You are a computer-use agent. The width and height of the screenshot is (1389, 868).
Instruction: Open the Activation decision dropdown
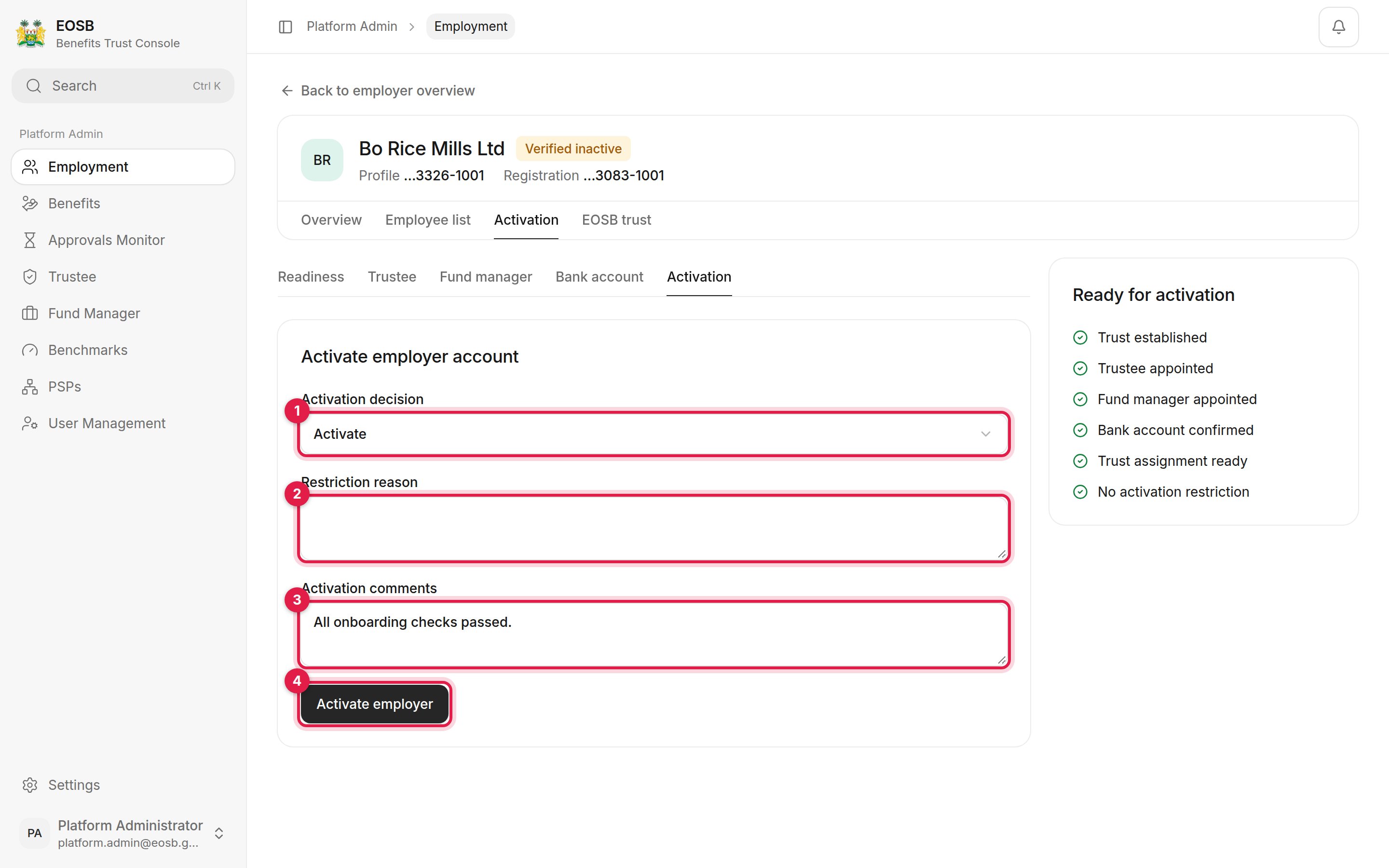[653, 434]
